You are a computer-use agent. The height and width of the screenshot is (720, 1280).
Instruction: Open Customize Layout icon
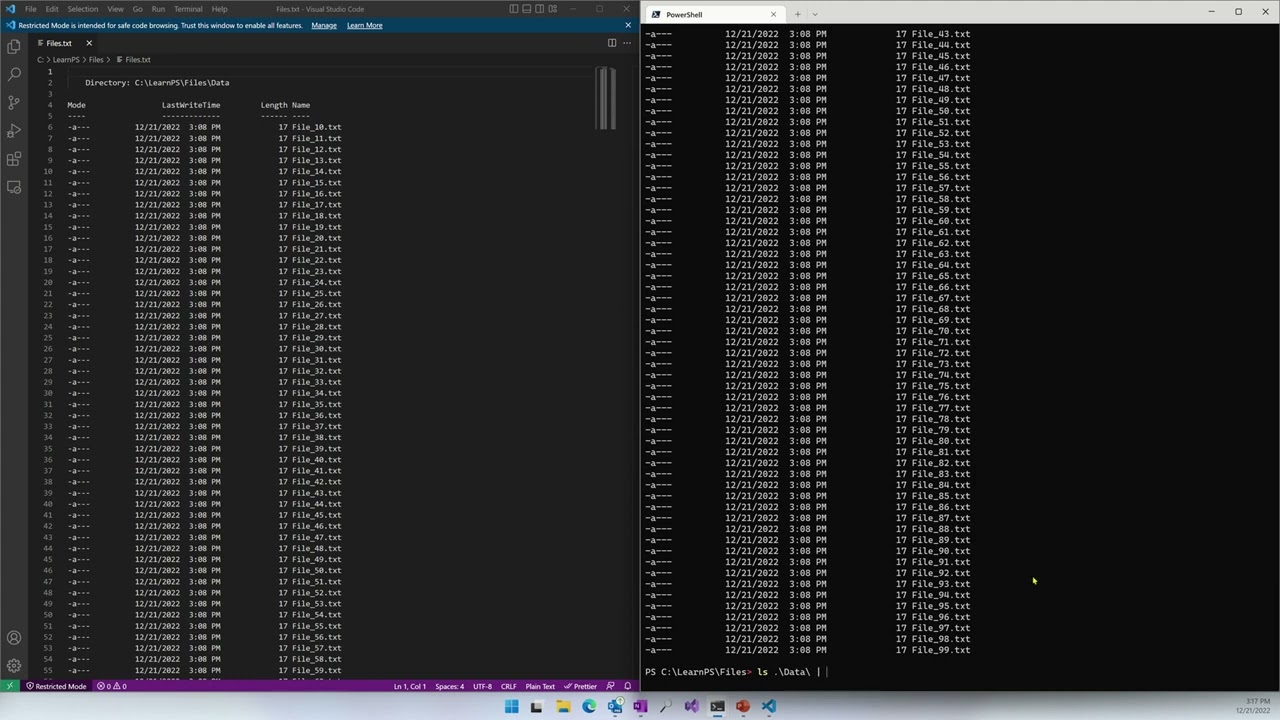(553, 9)
